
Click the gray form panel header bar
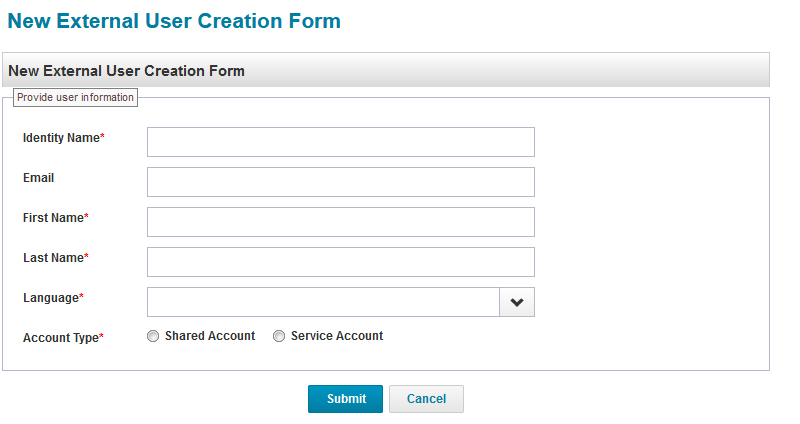[x=385, y=71]
